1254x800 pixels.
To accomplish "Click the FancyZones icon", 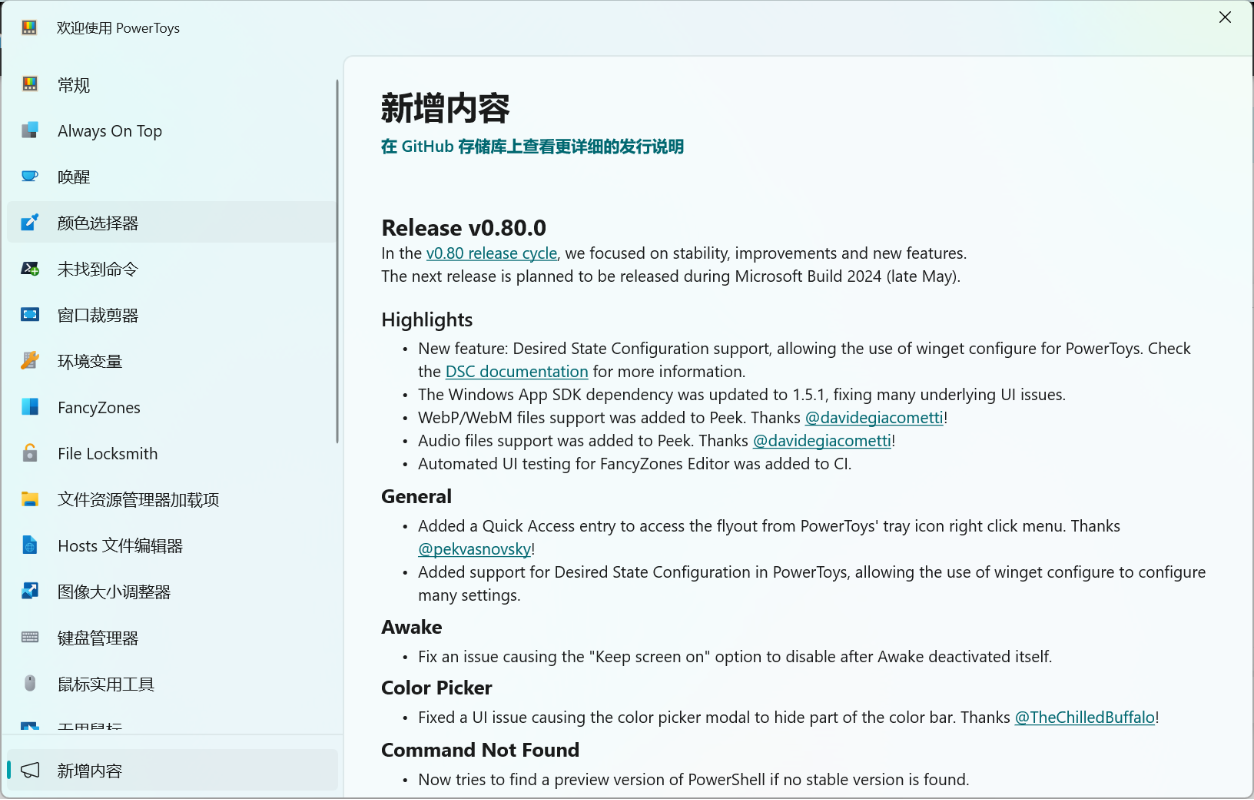I will 30,407.
